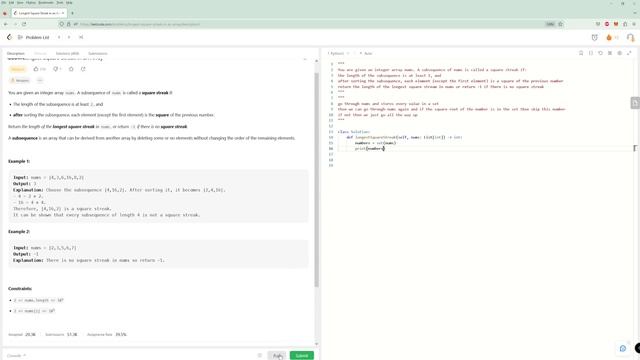This screenshot has height=360, width=640.
Task: Open the Companies tag
Action: tap(20, 80)
